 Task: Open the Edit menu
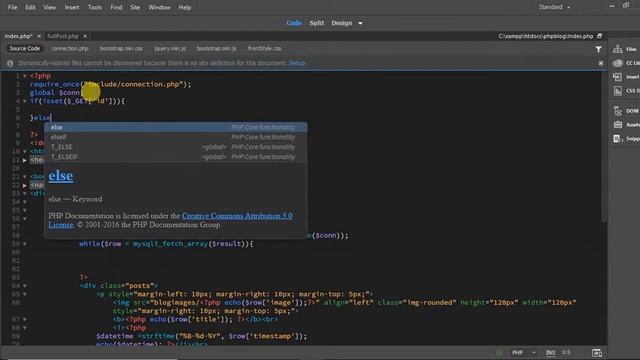(x=30, y=7)
